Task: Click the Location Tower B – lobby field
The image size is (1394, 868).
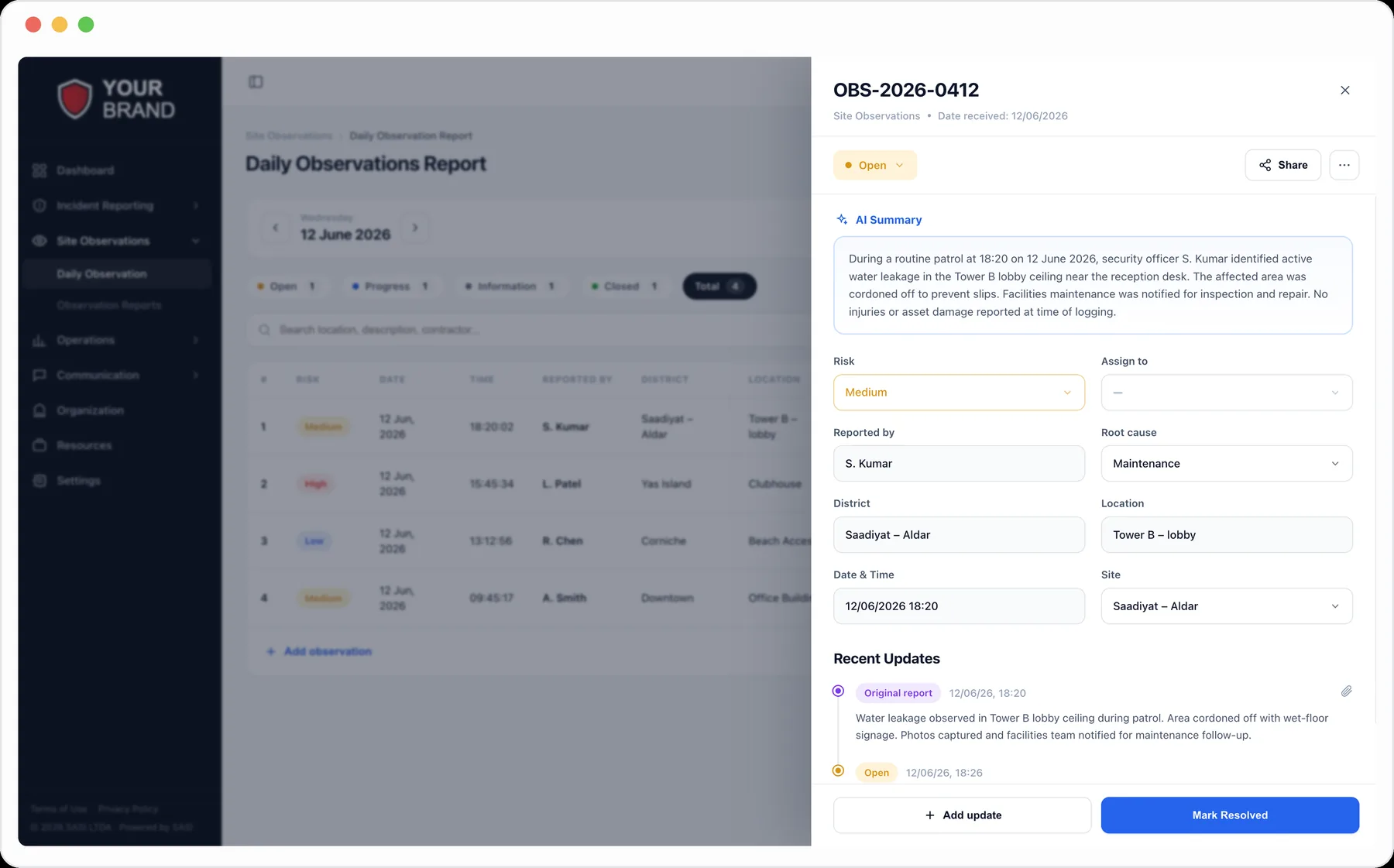Action: pos(1227,535)
